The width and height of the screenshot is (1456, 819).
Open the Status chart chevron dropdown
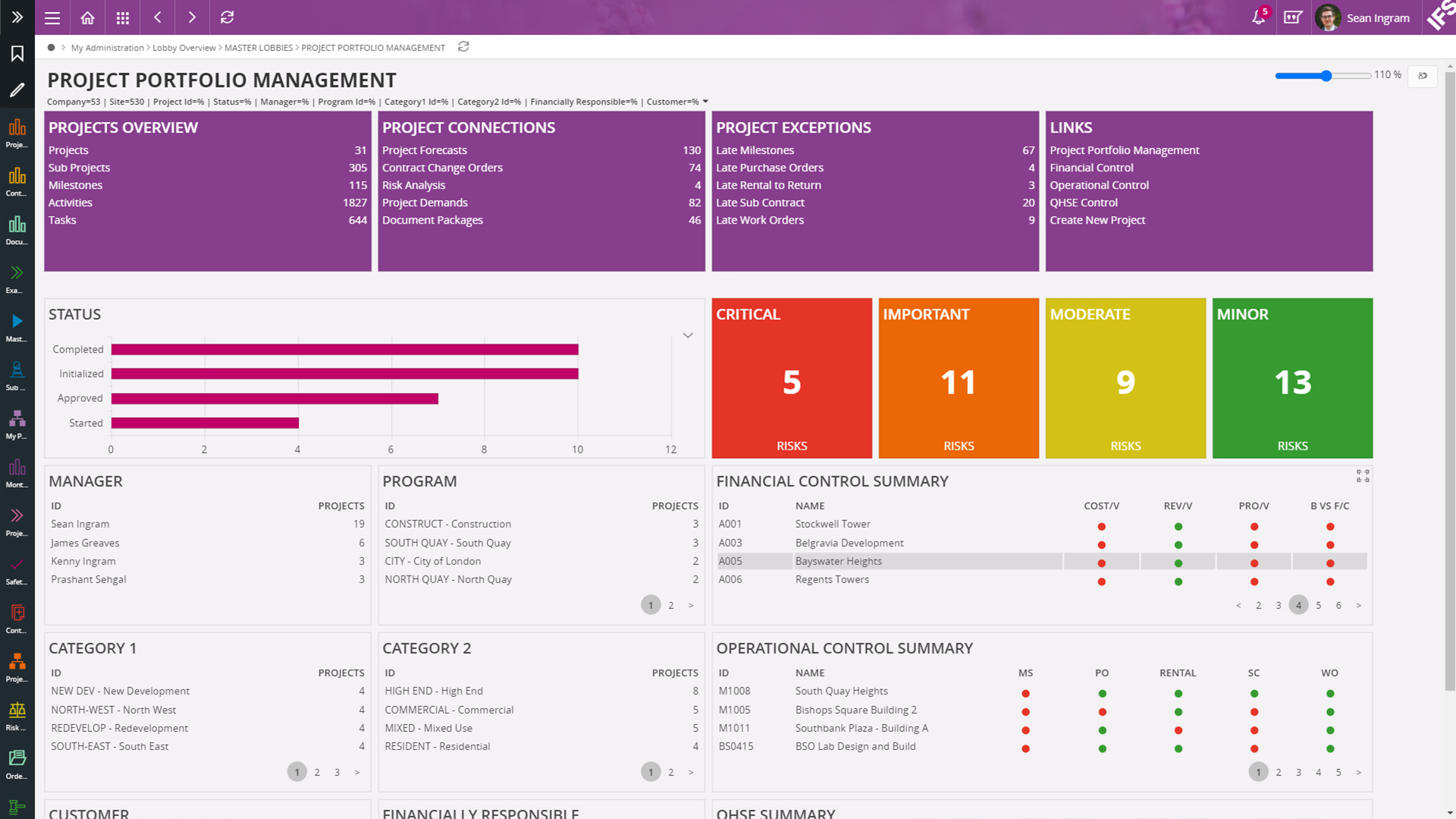click(x=688, y=335)
